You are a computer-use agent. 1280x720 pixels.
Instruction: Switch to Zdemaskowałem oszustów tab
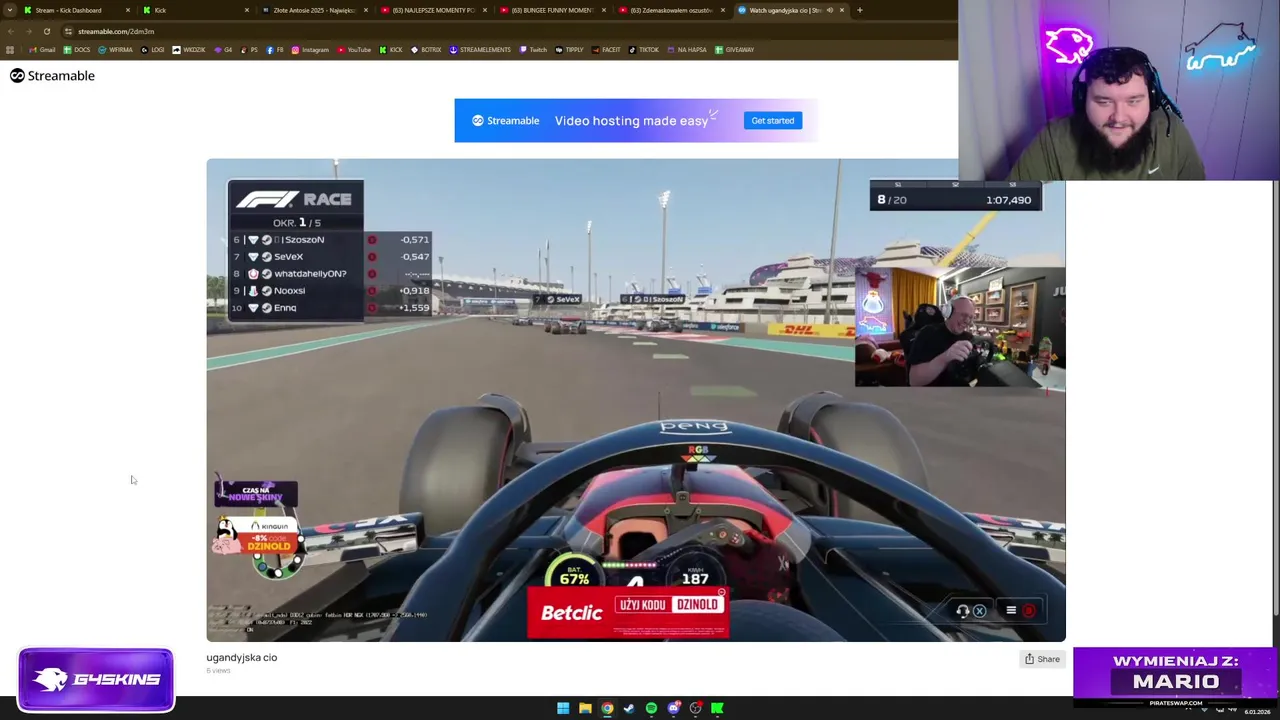671,10
